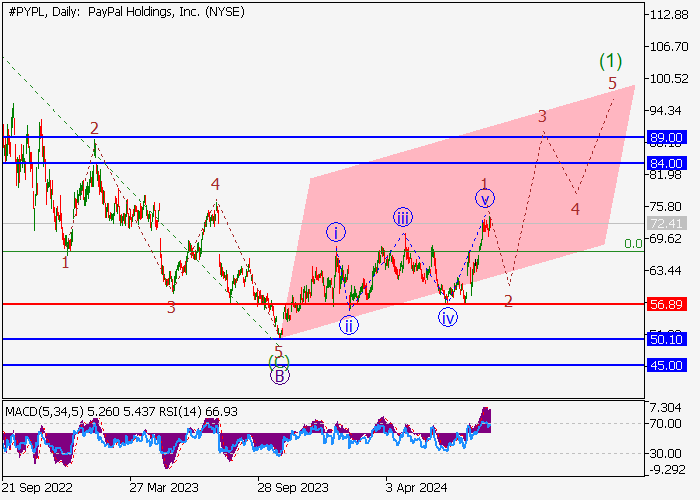This screenshot has height=500, width=700.
Task: Click the chart title '#PYPL, Daily: PayPal Holdings, Inc. (NYSE)'
Action: pos(126,12)
